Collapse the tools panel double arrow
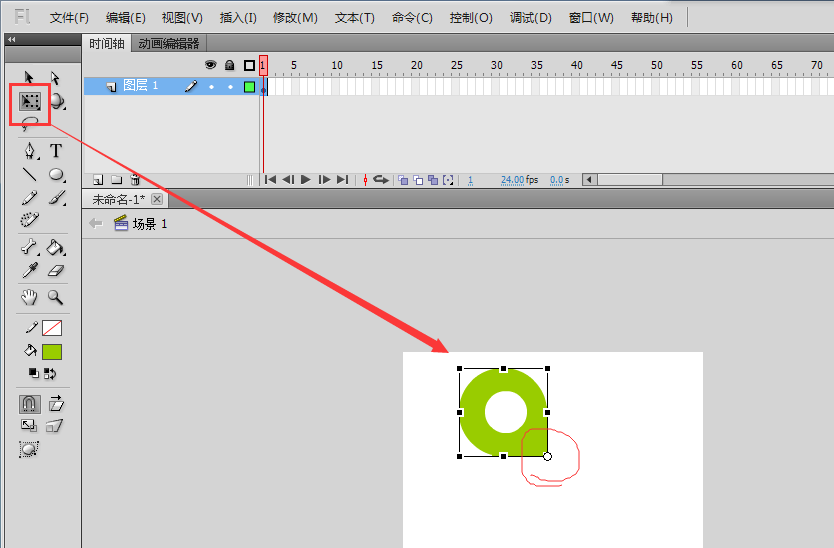Screen dimensions: 834x548 [12, 39]
